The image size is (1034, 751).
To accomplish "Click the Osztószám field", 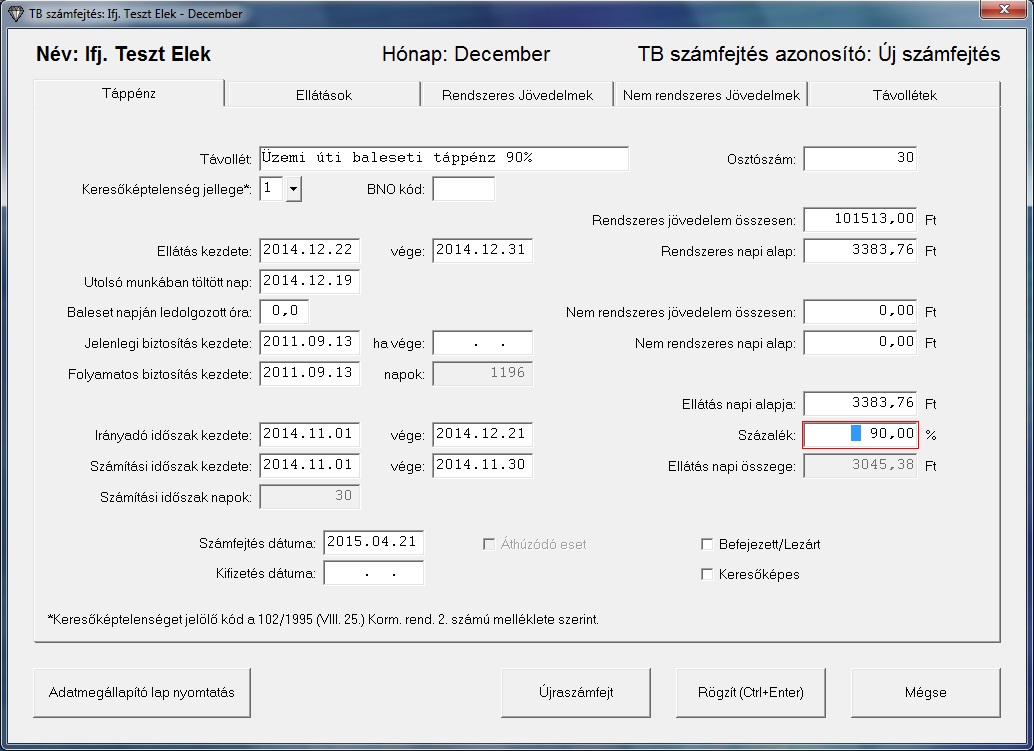I will 859,159.
